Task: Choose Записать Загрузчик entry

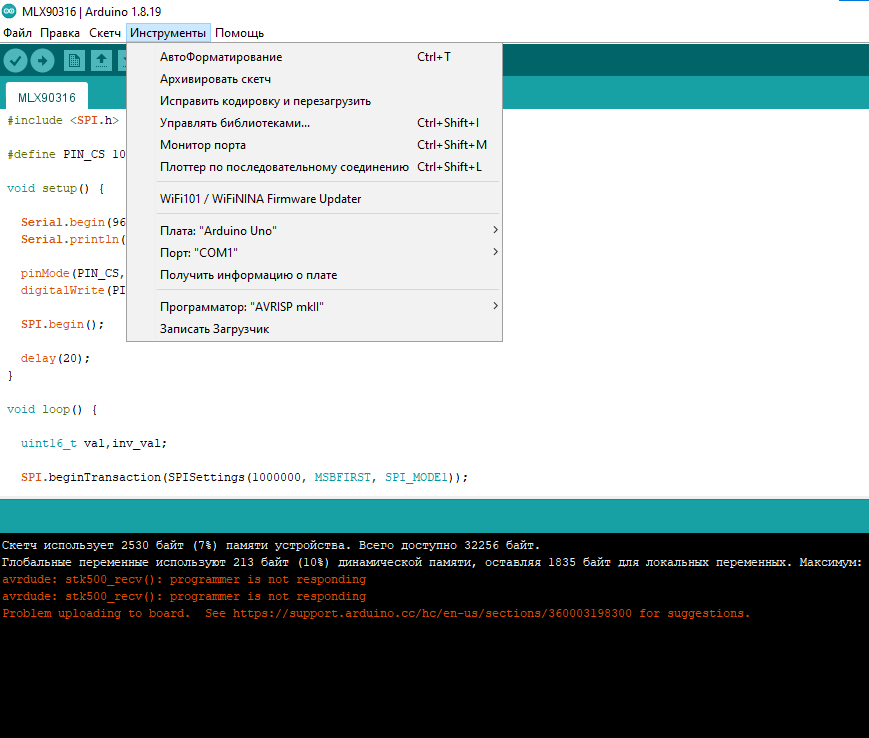Action: tap(314, 329)
